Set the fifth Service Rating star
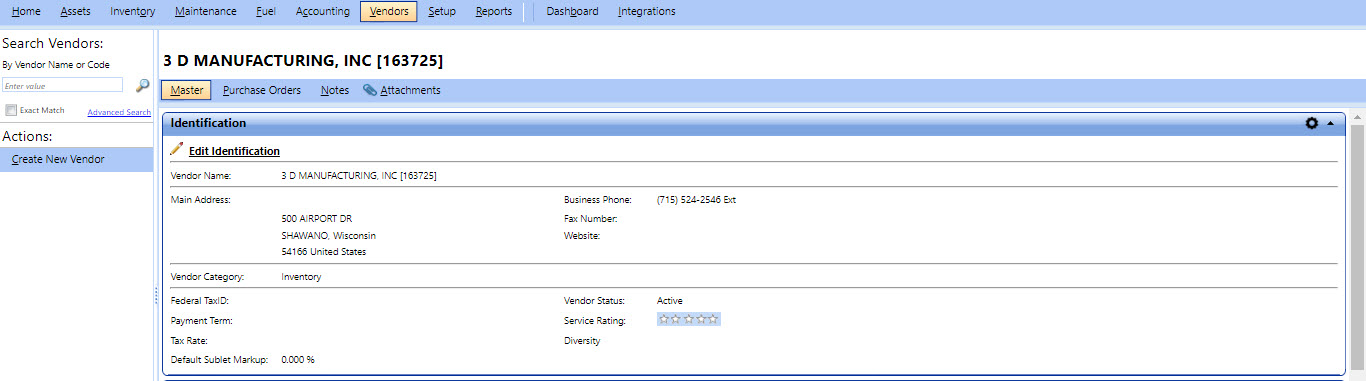Screen dimensions: 1366x381 coord(713,319)
